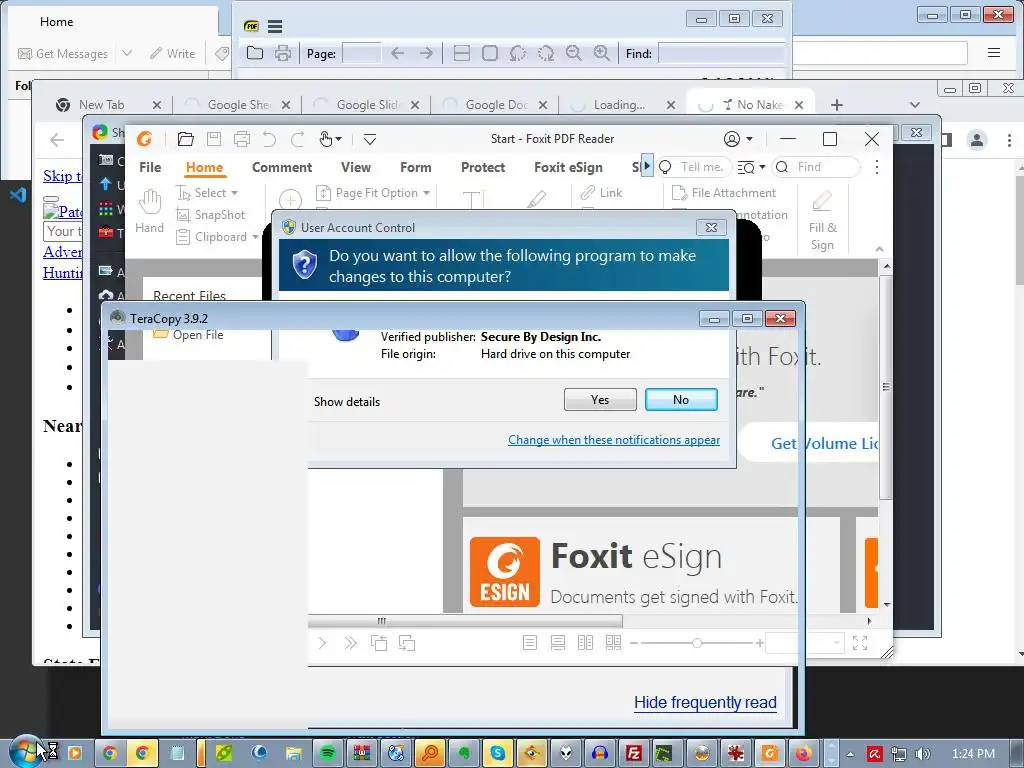Close the Google Docs Chrome tab
This screenshot has height=768, width=1024.
542,104
